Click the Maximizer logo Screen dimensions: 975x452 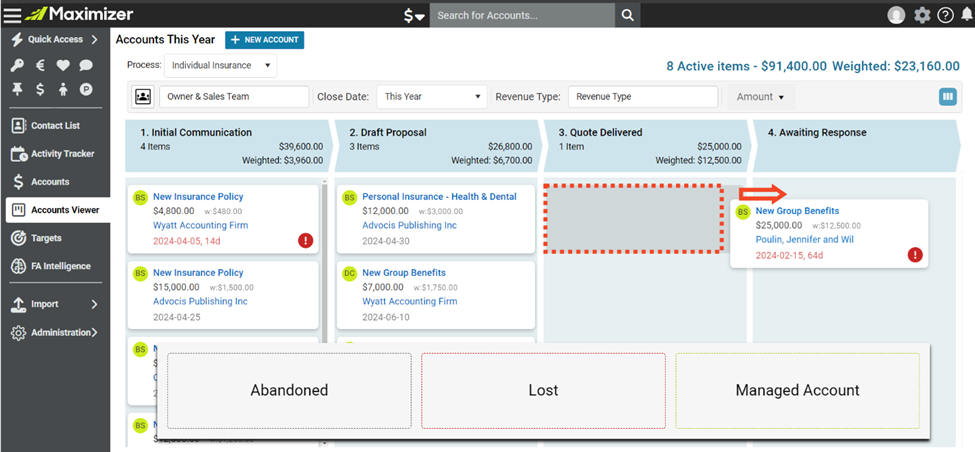[79, 14]
